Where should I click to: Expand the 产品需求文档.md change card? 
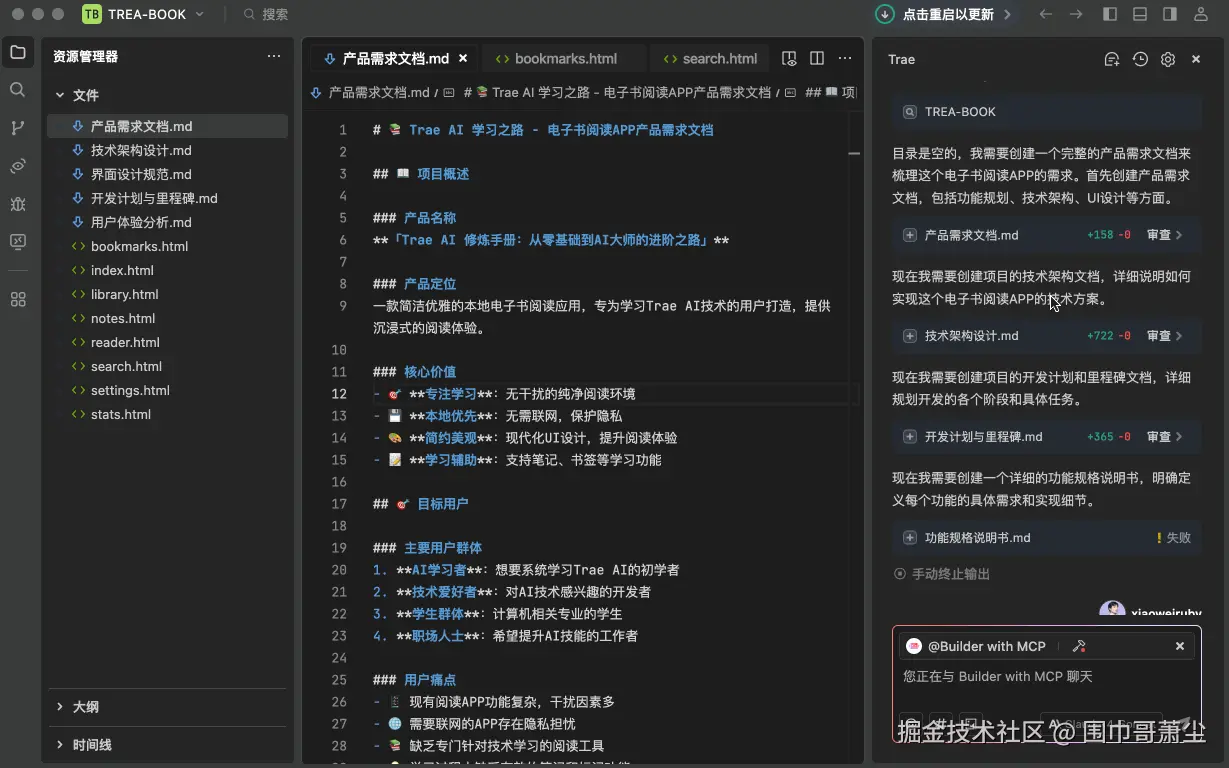point(910,235)
